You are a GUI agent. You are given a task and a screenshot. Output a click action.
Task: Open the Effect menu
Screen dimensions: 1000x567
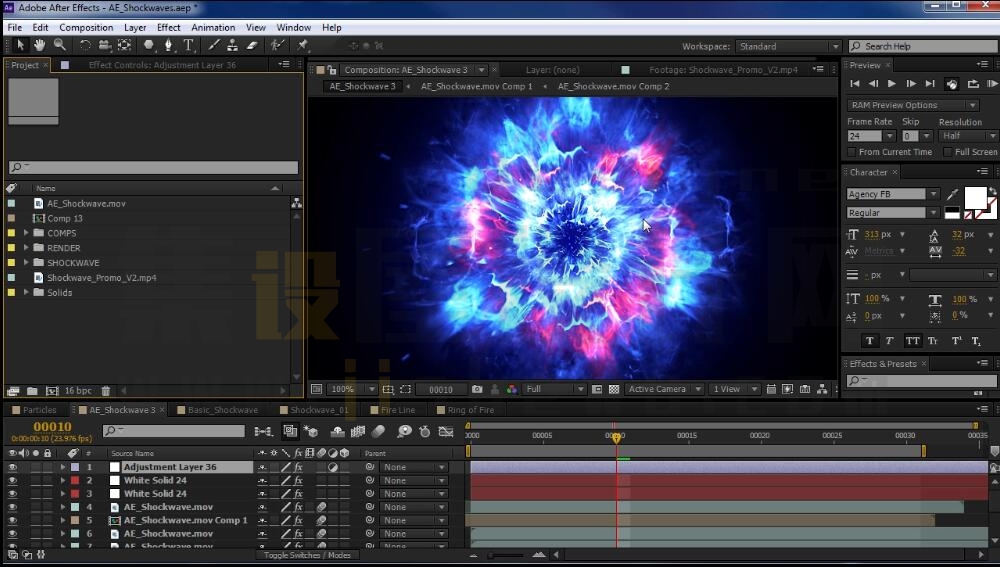click(x=168, y=27)
